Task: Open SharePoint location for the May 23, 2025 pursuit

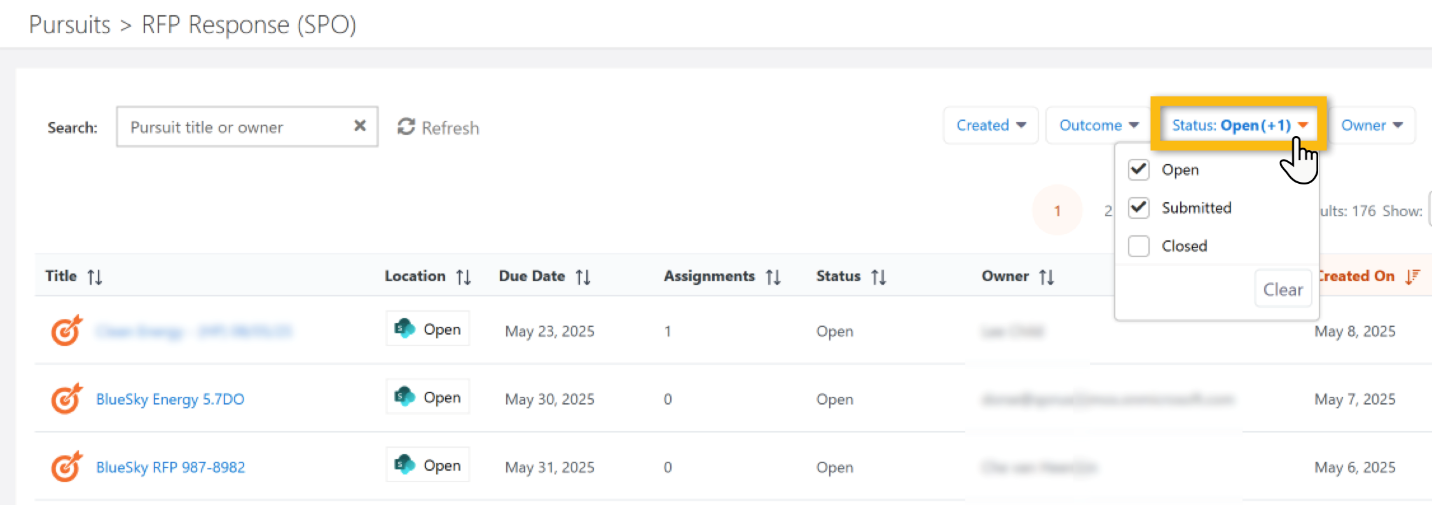Action: pyautogui.click(x=428, y=329)
